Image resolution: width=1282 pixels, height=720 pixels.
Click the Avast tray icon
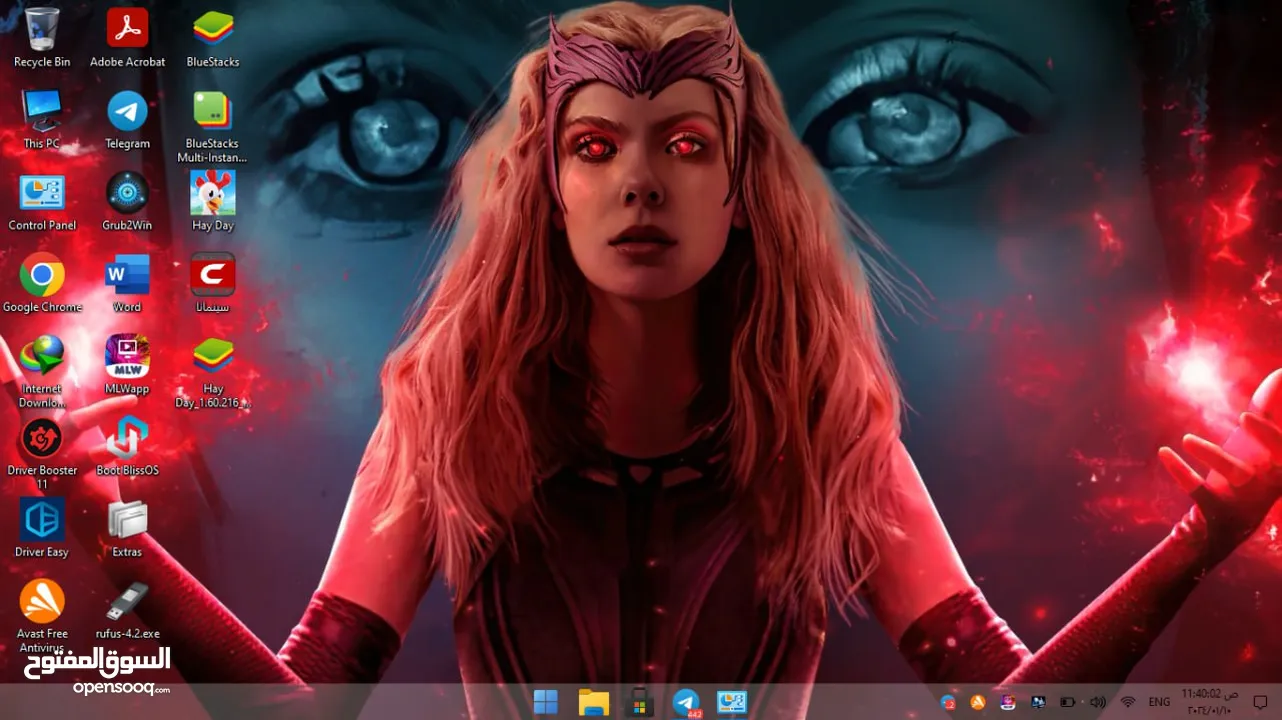pyautogui.click(x=978, y=702)
